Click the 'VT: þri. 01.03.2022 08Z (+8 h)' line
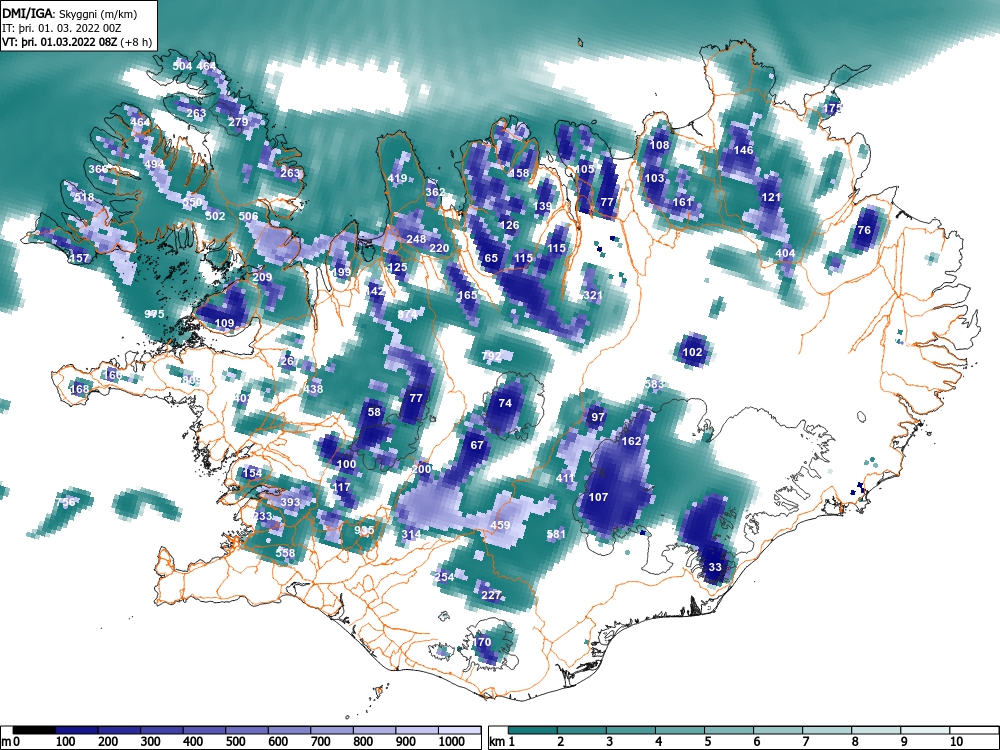The height and width of the screenshot is (750, 1000). click(77, 42)
